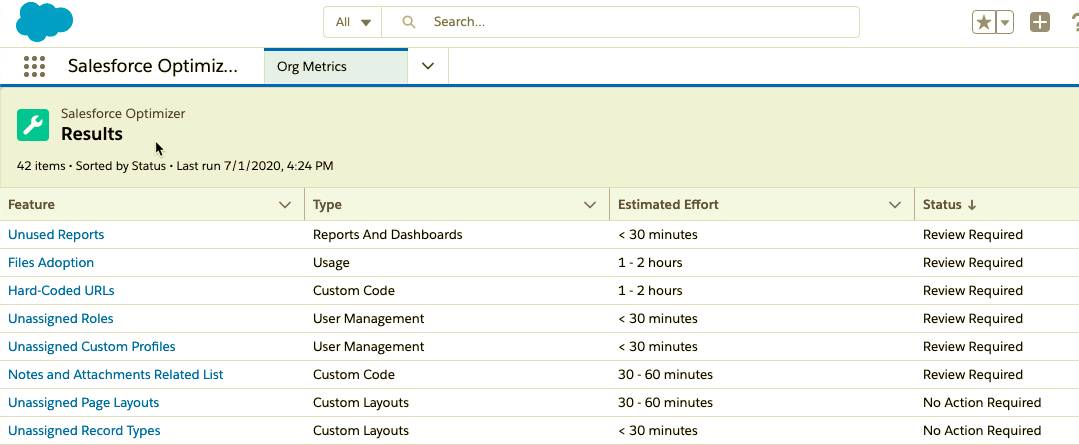The width and height of the screenshot is (1079, 445).
Task: Open the All search scope dropdown
Action: 353,22
